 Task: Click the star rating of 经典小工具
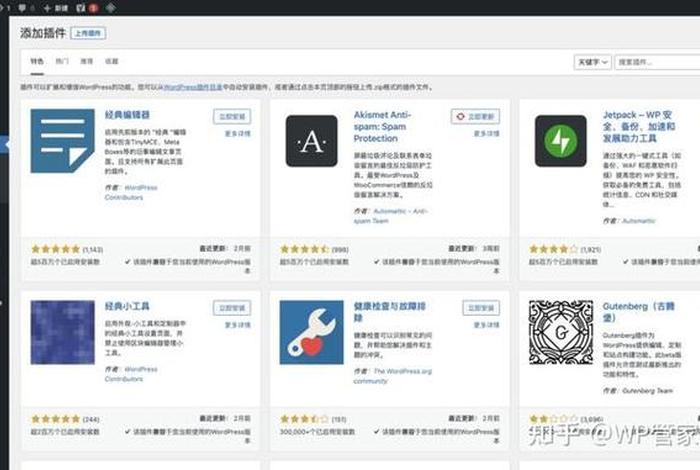coord(56,419)
